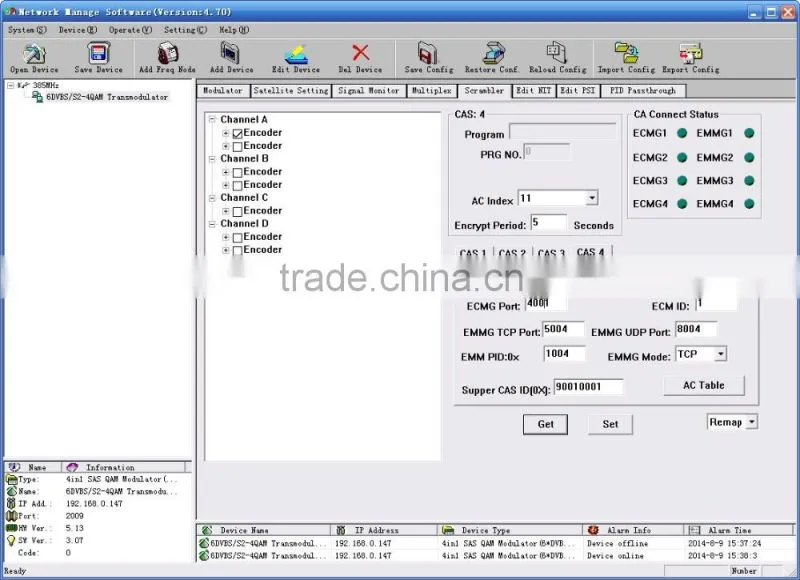Collapse the Channel C tree node
The width and height of the screenshot is (800, 580).
212,198
